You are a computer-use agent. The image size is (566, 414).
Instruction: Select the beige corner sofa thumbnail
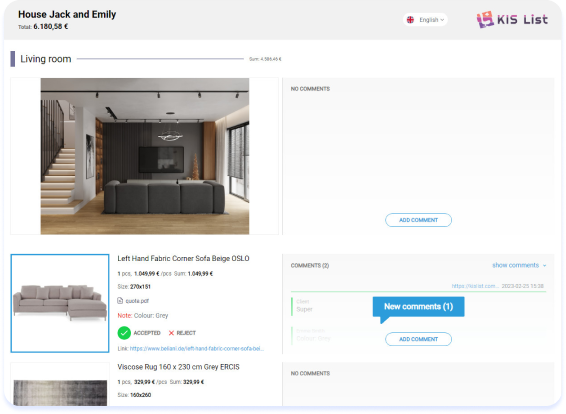pyautogui.click(x=60, y=303)
